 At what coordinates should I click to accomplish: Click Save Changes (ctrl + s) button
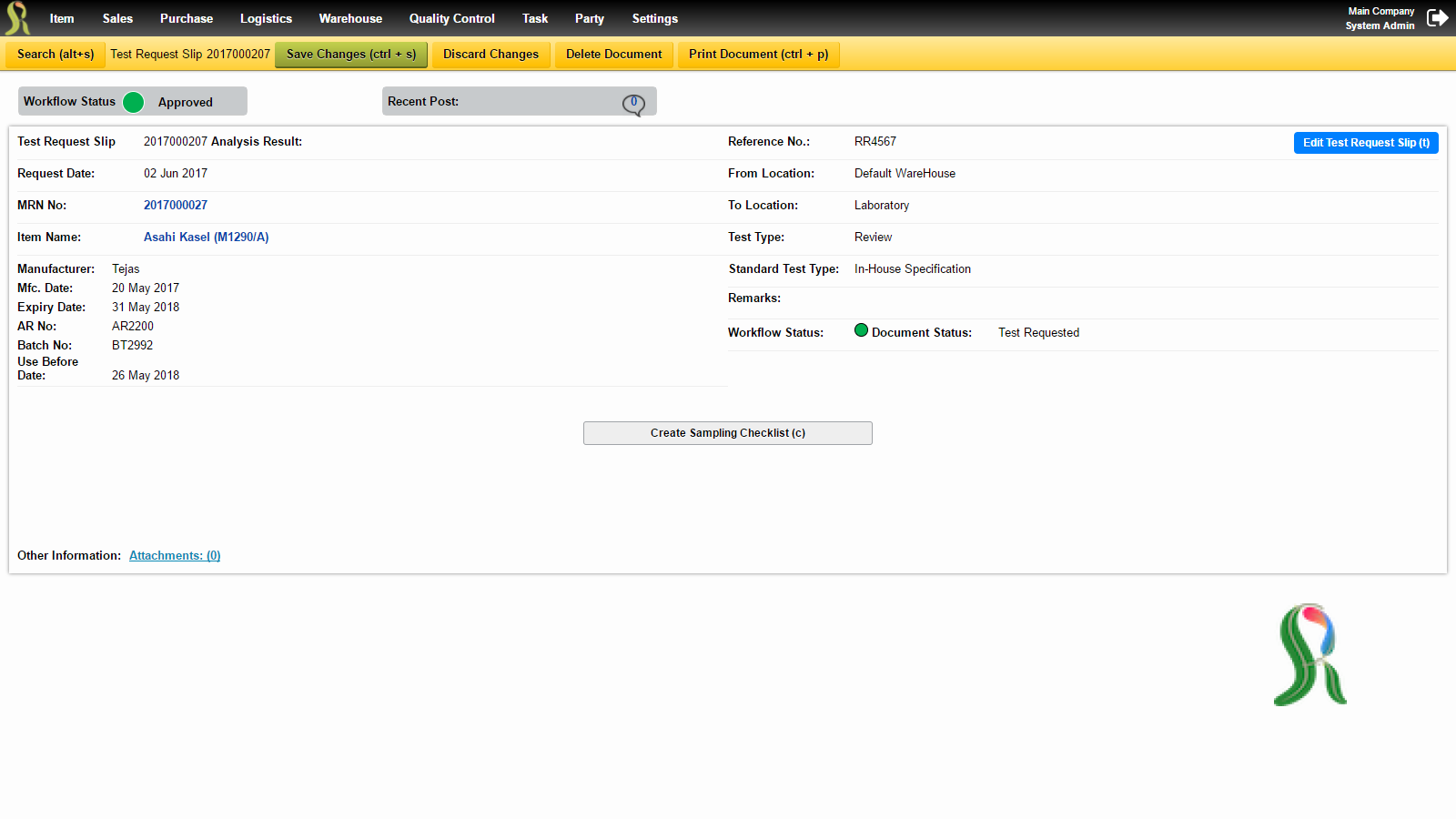(x=351, y=55)
